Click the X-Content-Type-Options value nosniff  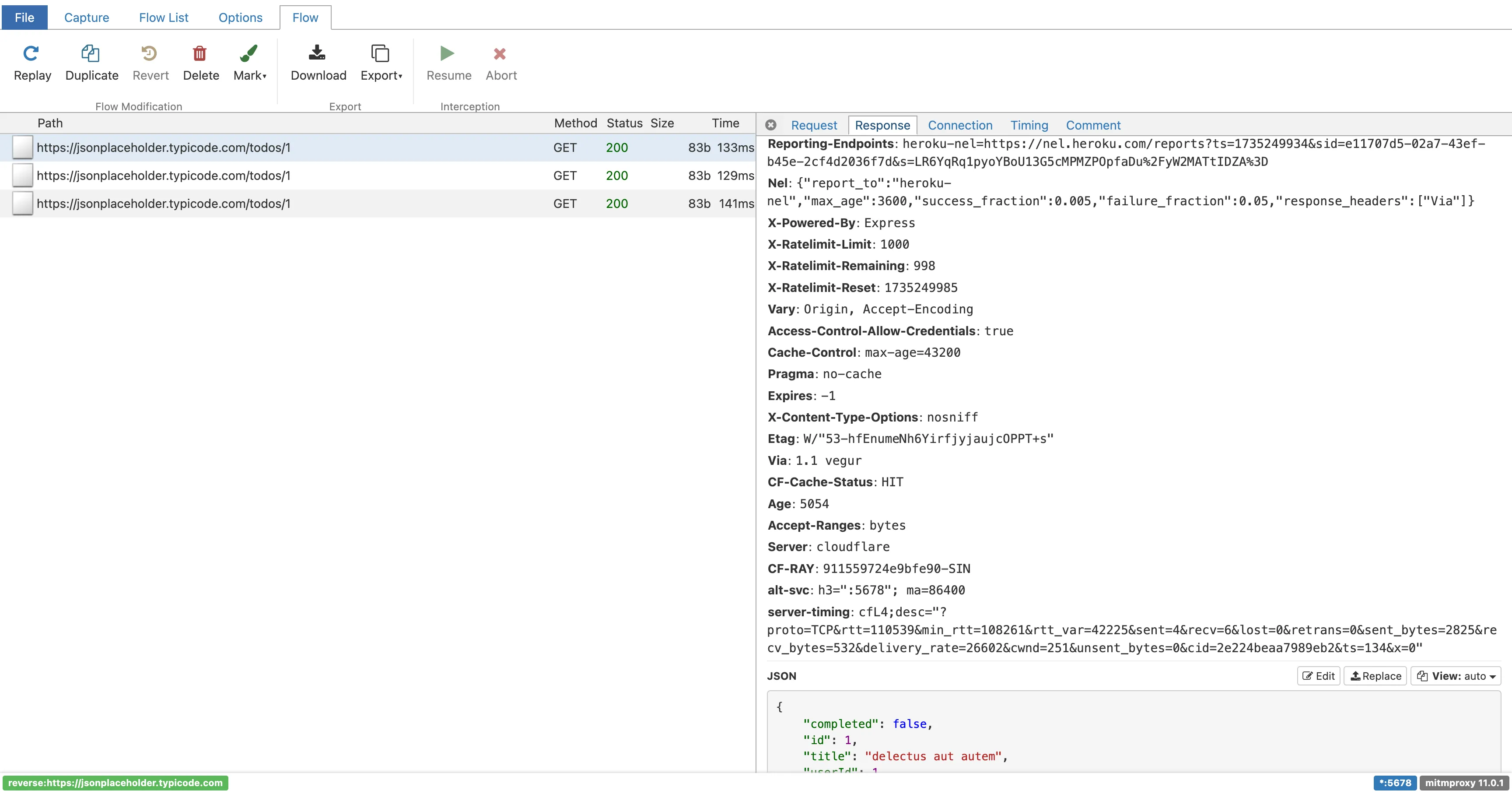tap(952, 418)
